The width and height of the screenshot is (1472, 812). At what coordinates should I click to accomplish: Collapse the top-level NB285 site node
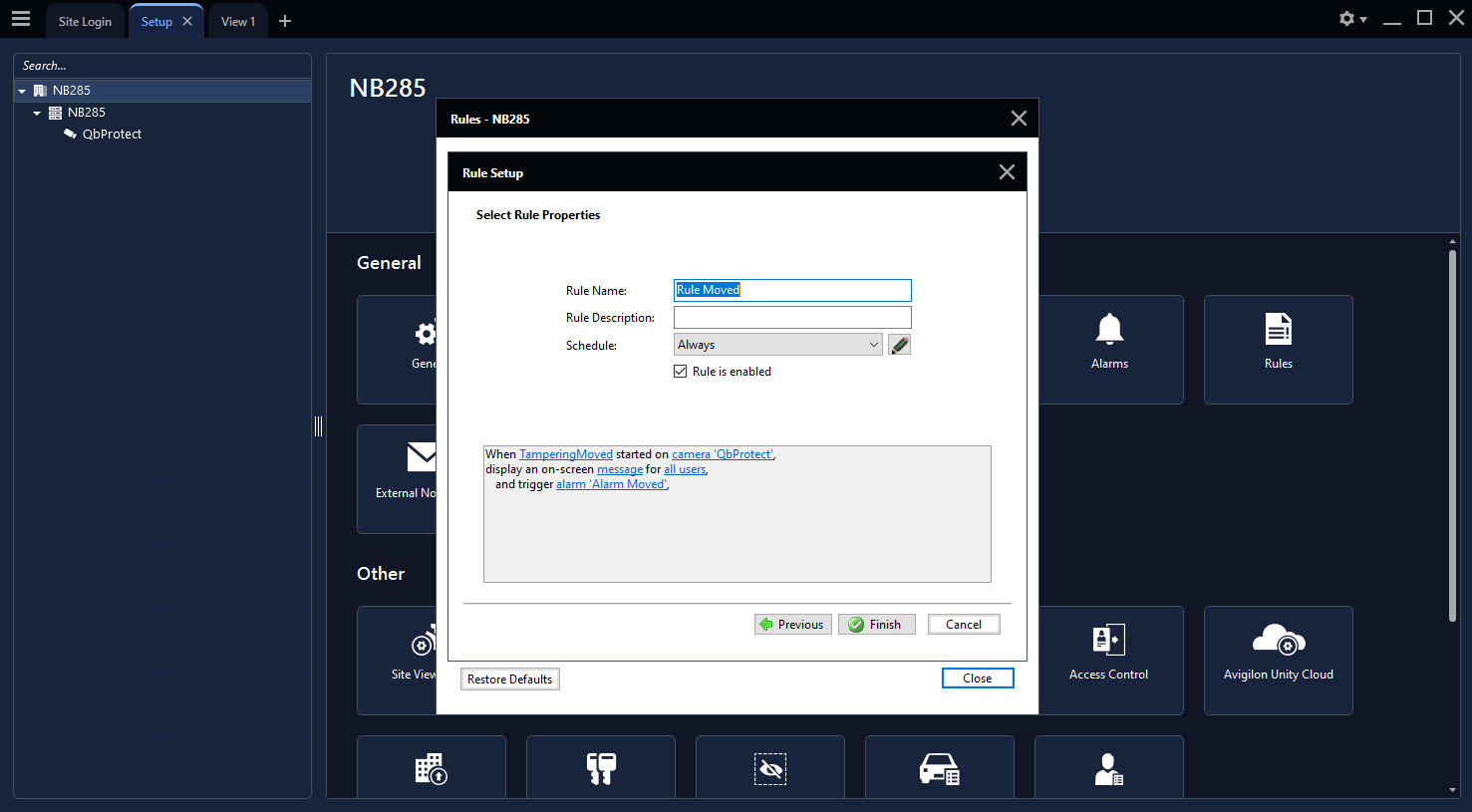(x=22, y=91)
